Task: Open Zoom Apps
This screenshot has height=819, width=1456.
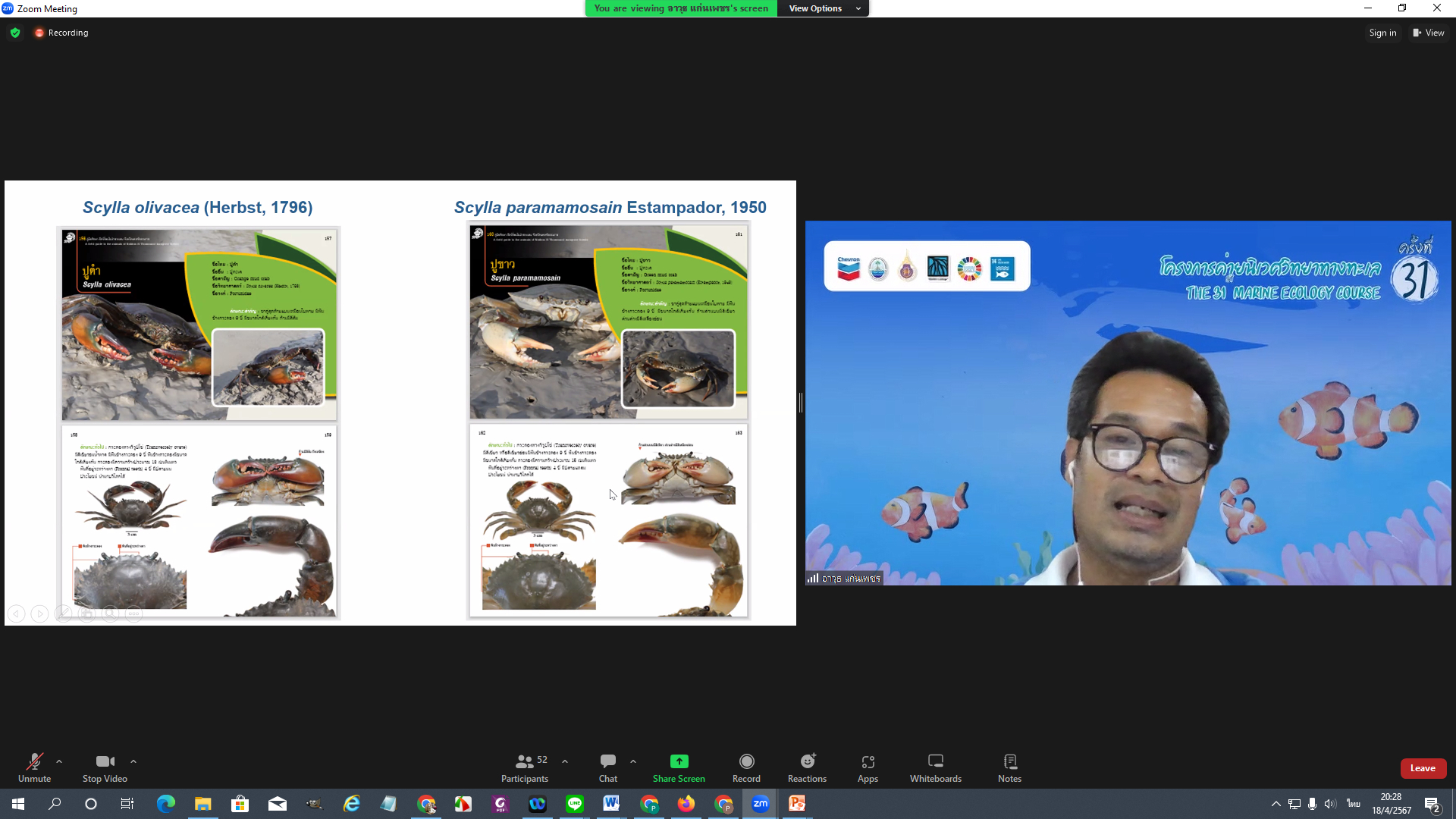Action: tap(868, 767)
